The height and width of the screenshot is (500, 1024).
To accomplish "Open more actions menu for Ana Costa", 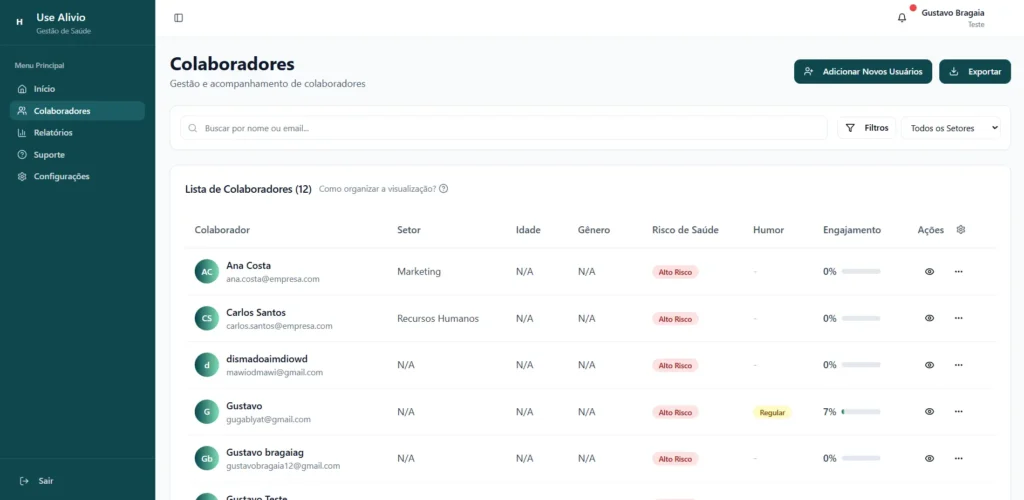I will point(959,272).
